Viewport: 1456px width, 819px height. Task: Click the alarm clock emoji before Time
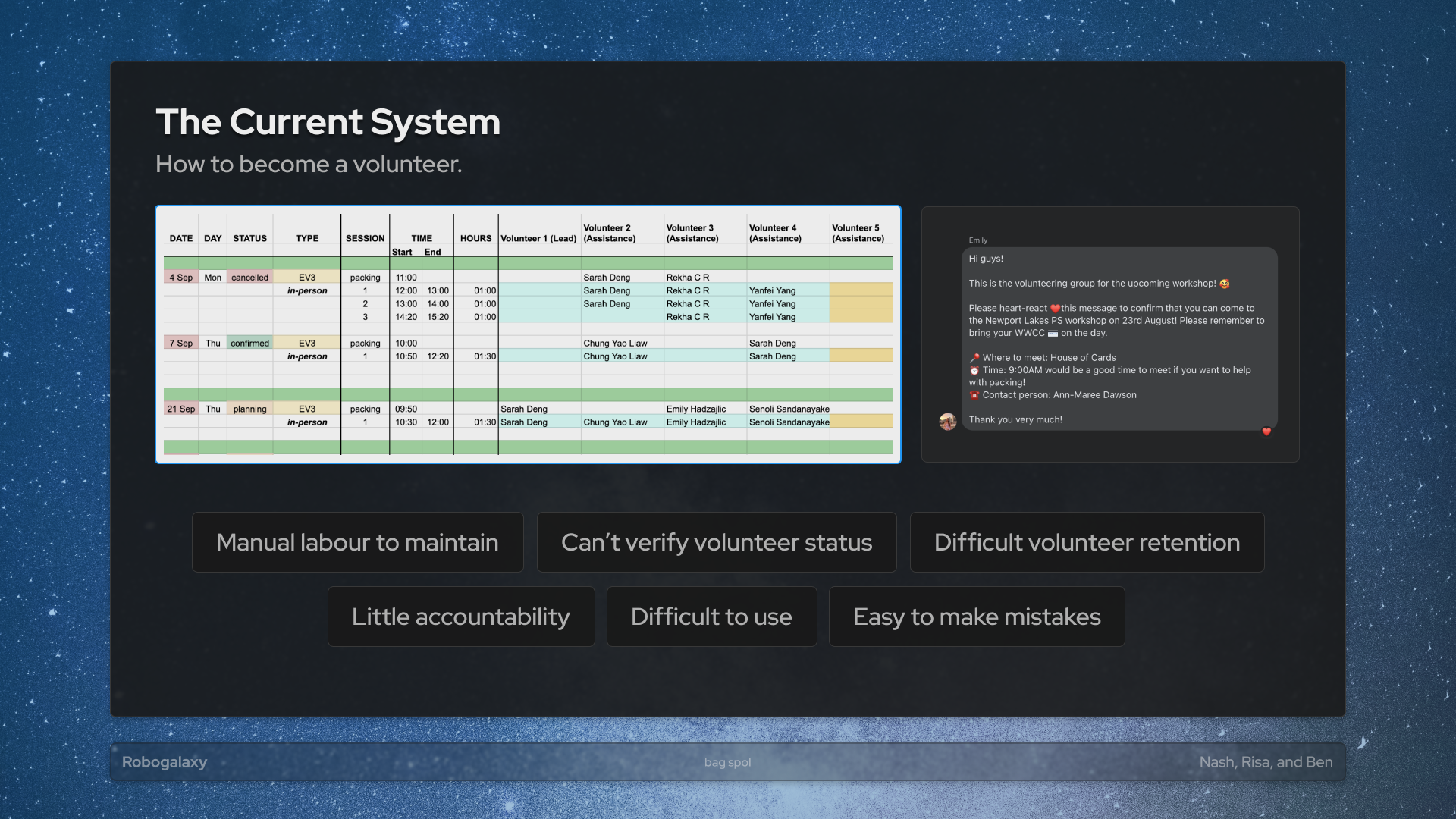[974, 371]
